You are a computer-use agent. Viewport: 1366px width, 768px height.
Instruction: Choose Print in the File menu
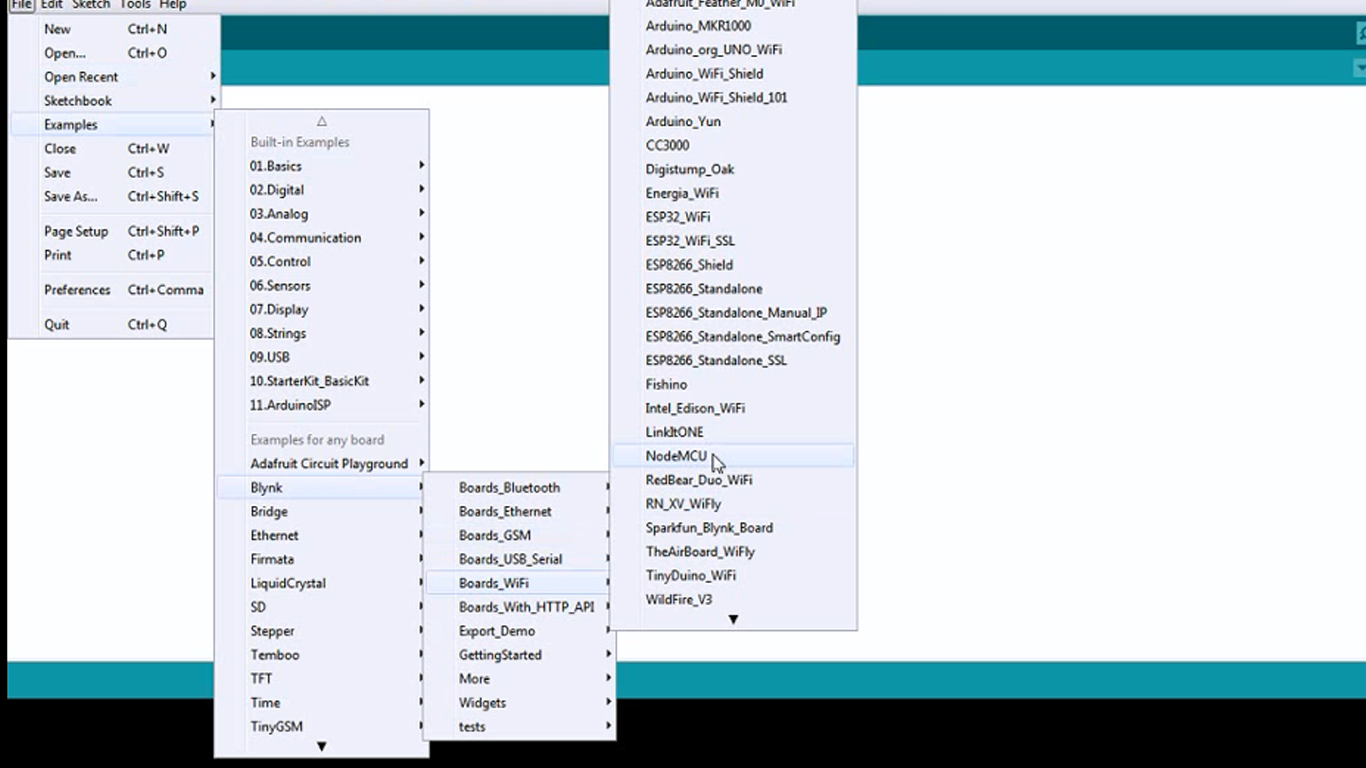pos(115,255)
